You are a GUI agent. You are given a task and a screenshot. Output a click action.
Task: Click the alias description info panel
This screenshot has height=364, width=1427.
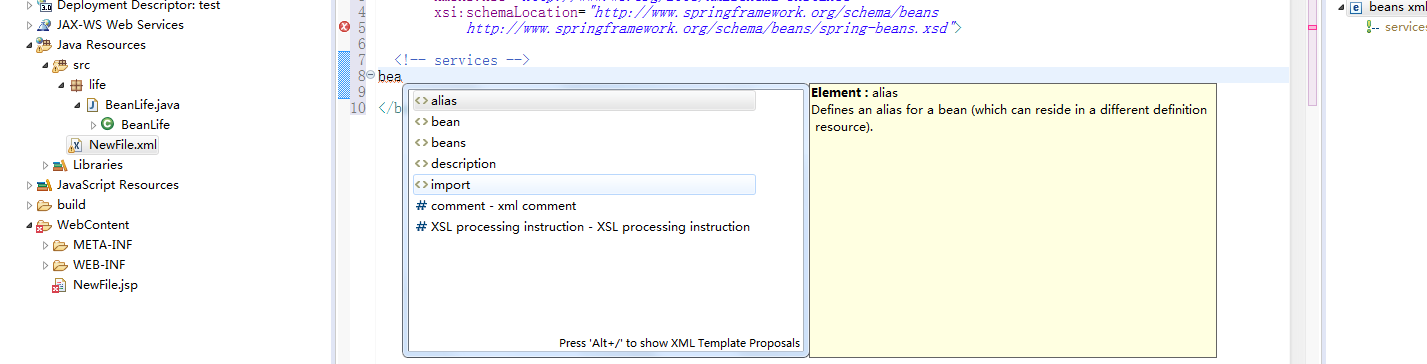(1013, 220)
